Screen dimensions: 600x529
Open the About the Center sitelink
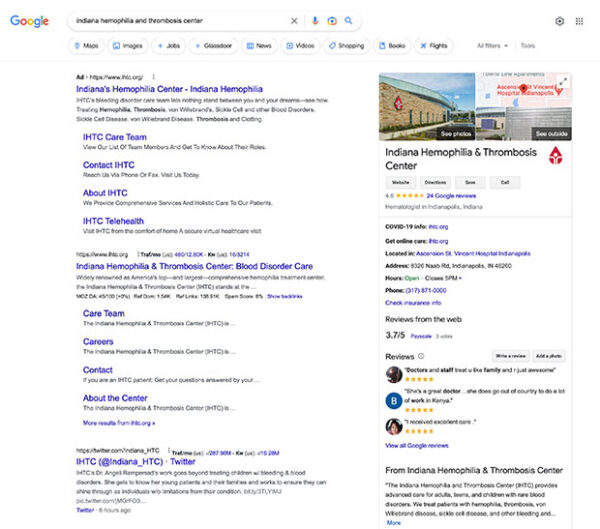point(115,398)
